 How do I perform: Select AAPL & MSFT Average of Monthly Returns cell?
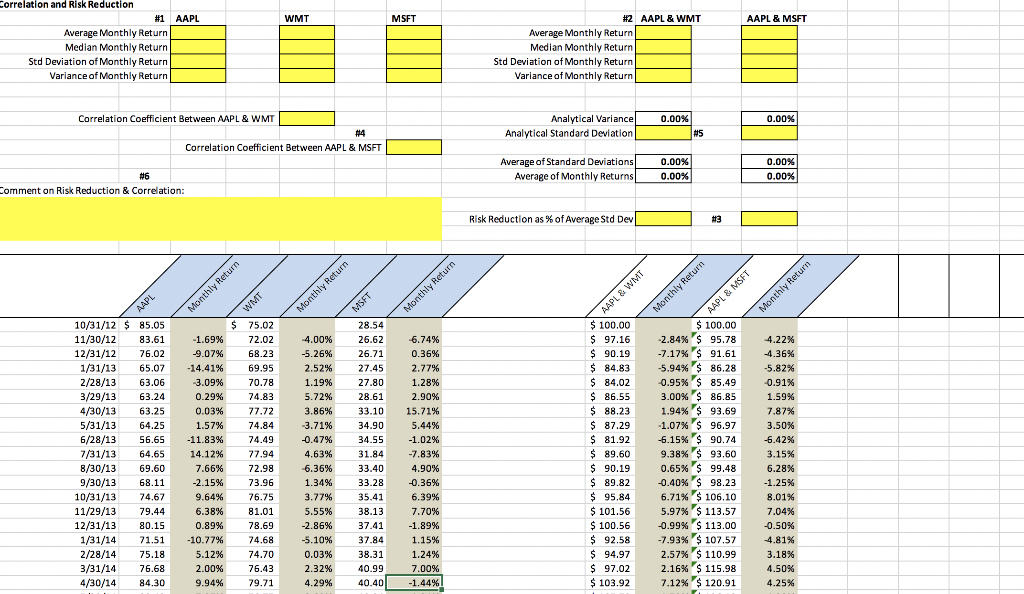[769, 176]
